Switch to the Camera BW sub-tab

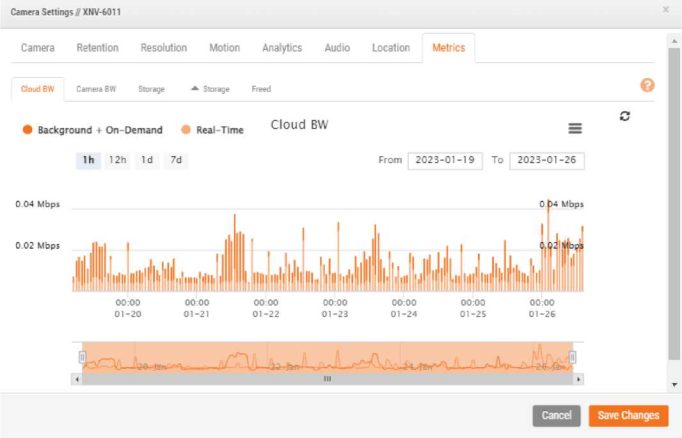click(96, 89)
